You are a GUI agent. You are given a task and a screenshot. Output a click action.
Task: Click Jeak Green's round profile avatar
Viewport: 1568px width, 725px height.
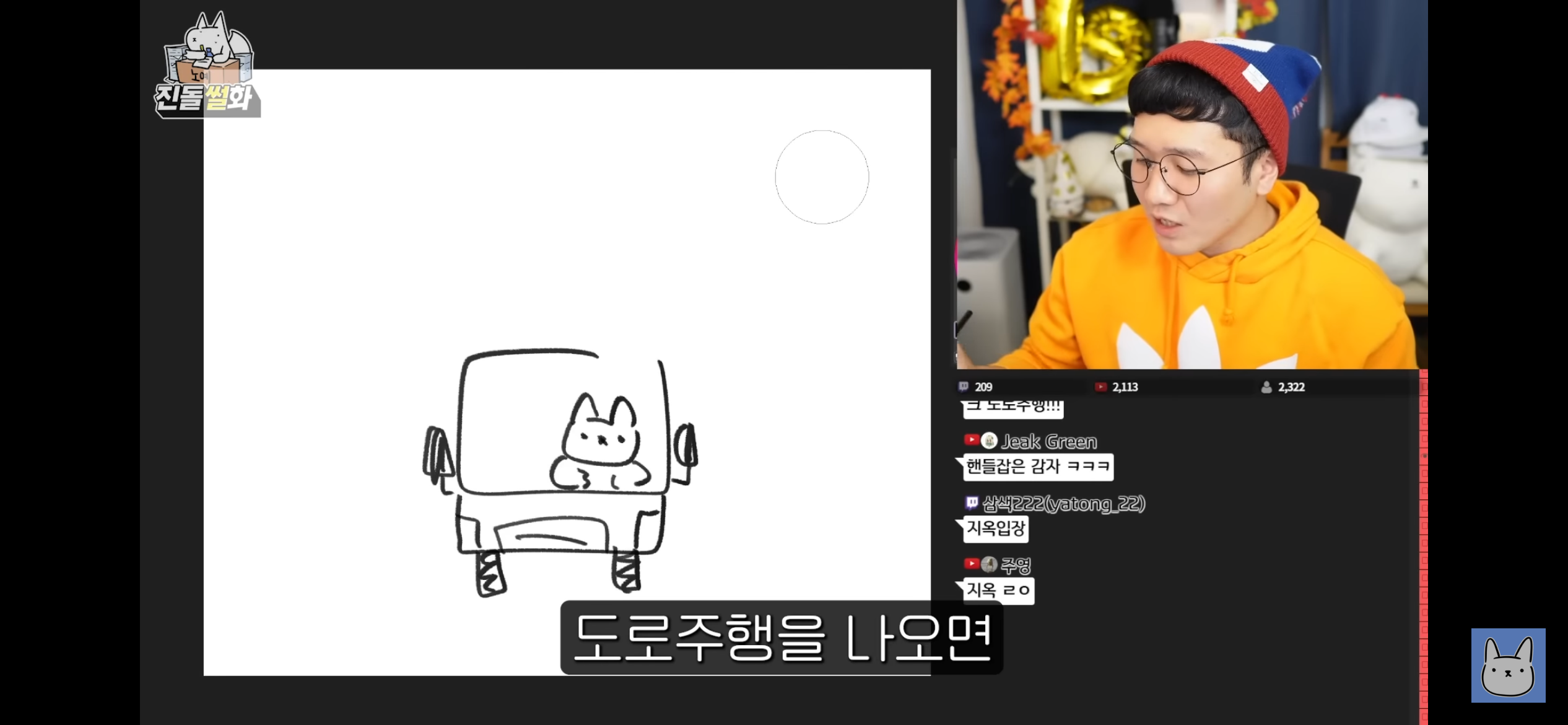990,441
